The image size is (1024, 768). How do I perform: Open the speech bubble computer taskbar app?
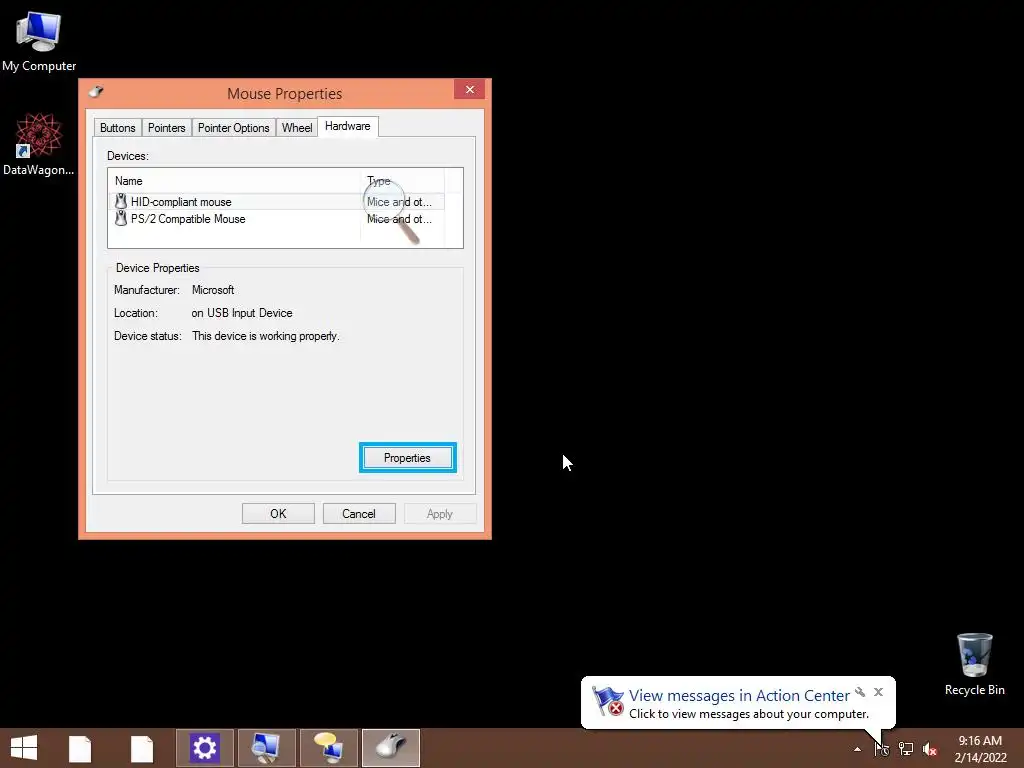[x=328, y=748]
